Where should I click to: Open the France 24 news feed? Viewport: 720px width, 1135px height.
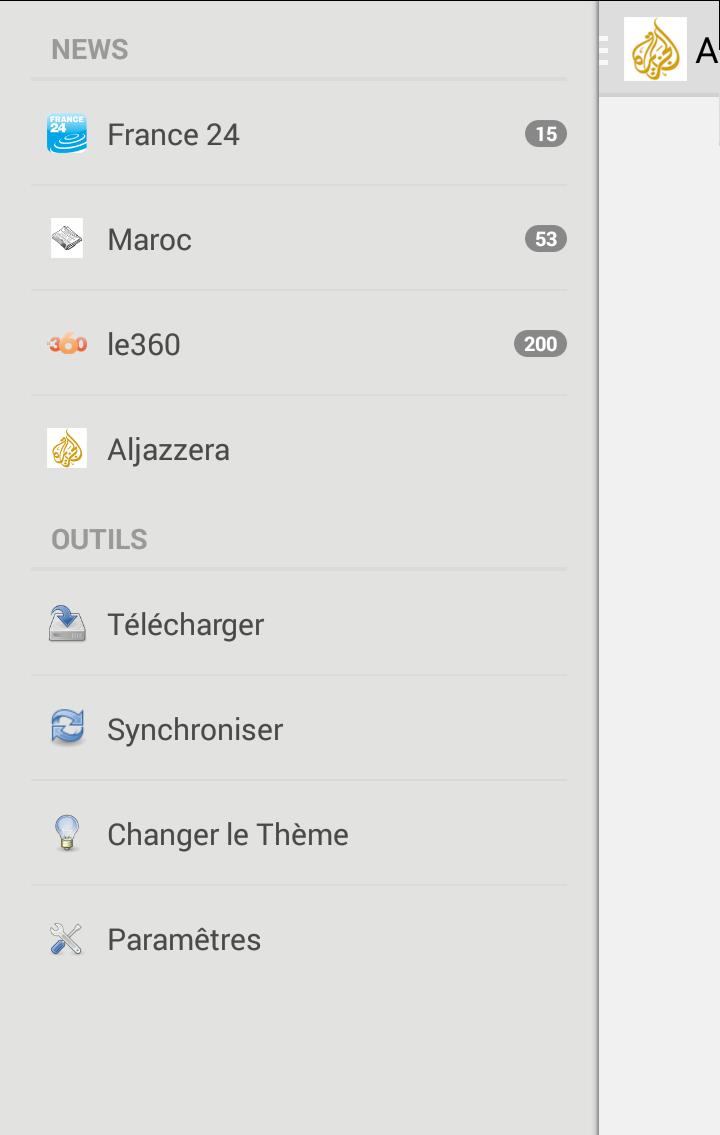point(173,135)
